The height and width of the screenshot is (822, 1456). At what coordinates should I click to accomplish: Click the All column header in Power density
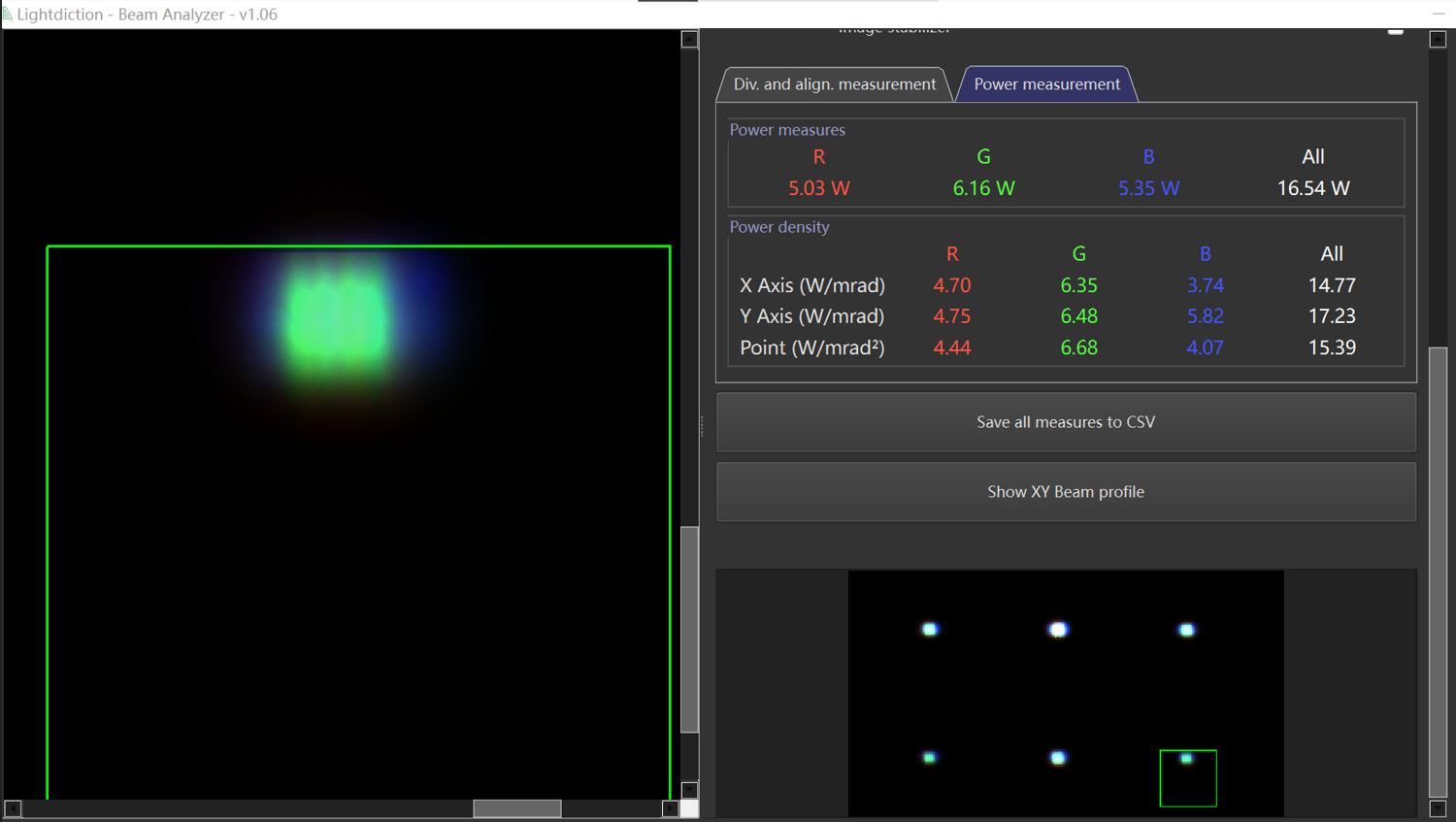pyautogui.click(x=1332, y=253)
